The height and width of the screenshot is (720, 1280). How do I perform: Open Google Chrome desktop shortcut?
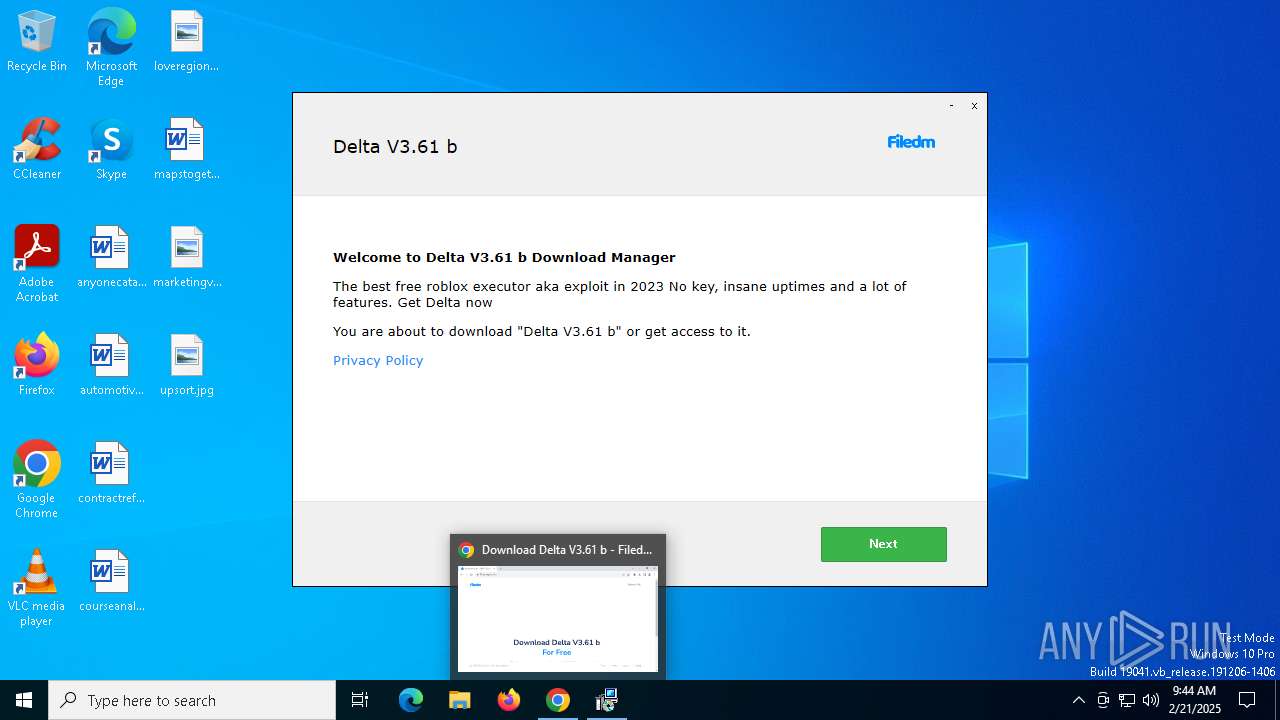coord(37,480)
